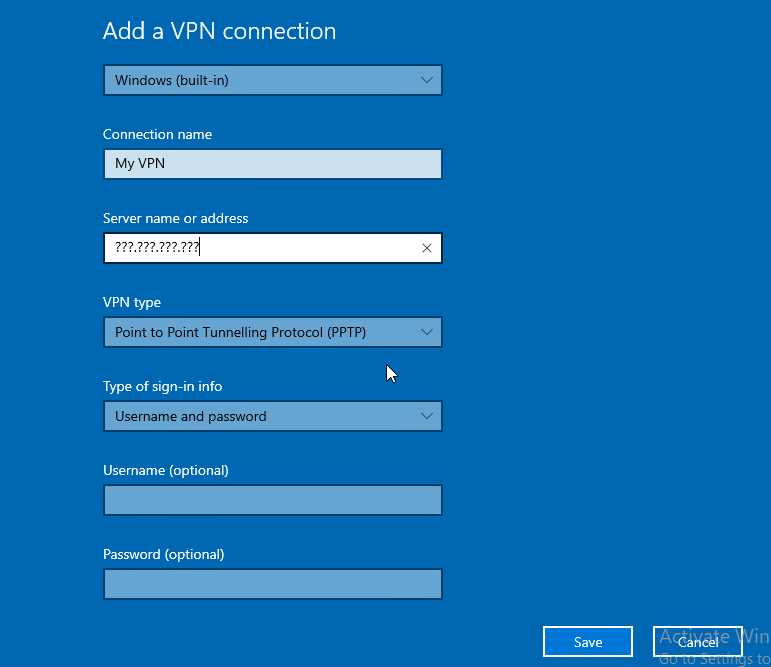Click the 'VPN type' label
The height and width of the screenshot is (667, 771).
[131, 302]
